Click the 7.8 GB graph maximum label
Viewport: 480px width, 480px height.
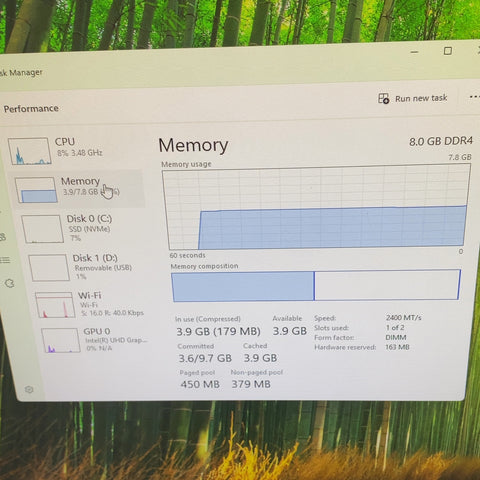[460, 157]
